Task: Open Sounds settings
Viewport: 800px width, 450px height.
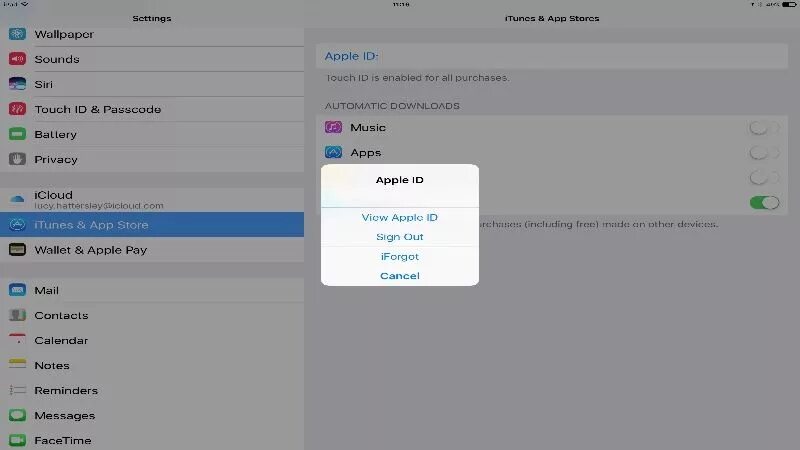Action: click(x=152, y=59)
